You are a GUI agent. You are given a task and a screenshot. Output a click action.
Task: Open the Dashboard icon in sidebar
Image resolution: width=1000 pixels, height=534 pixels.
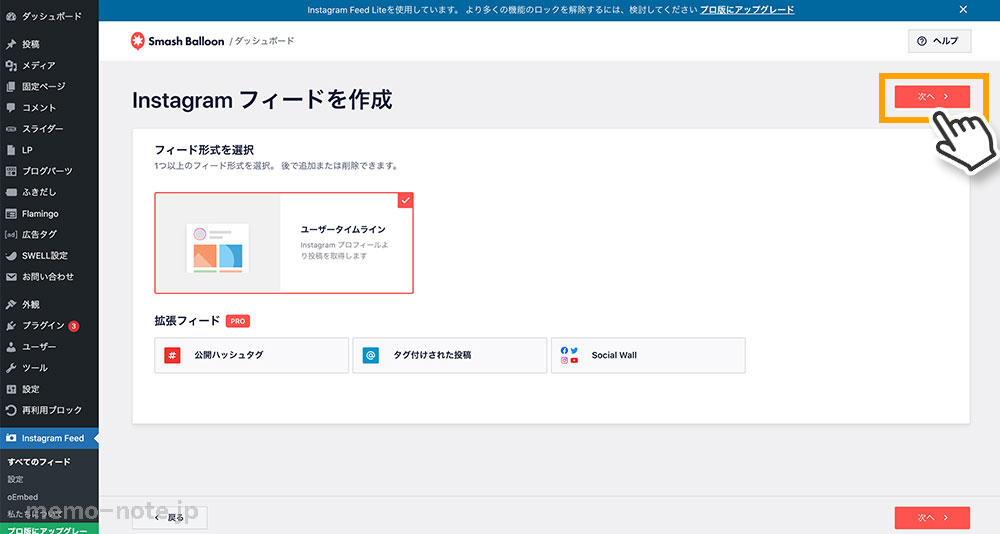(x=11, y=16)
